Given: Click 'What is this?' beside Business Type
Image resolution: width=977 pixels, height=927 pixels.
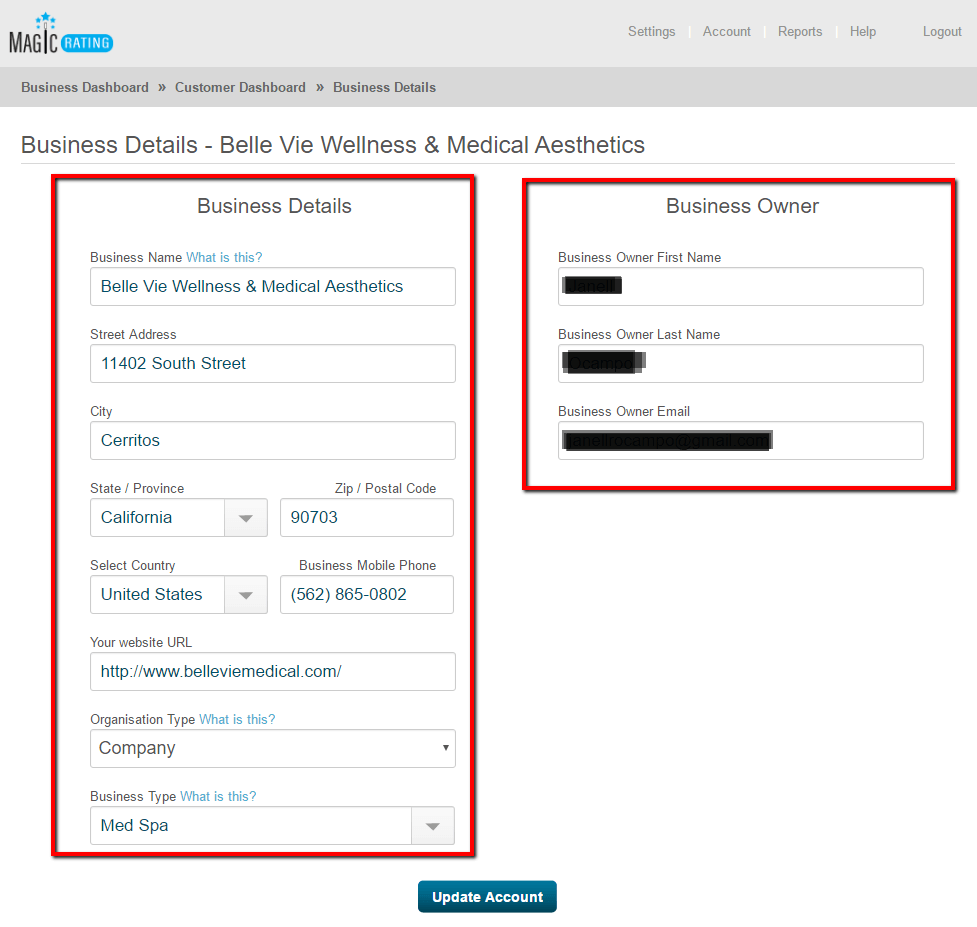Looking at the screenshot, I should pos(218,796).
